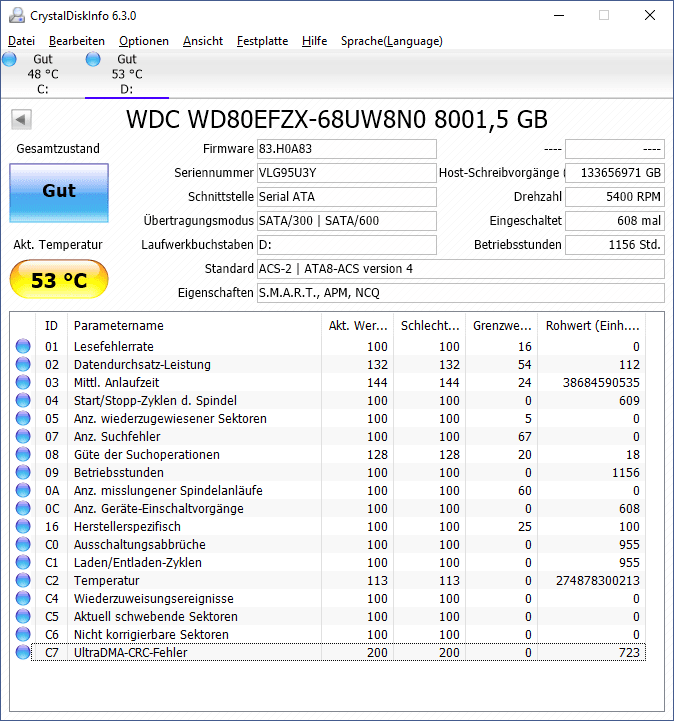Click the status orb of Ausschaltungsabbrüche row
Image resolution: width=674 pixels, height=721 pixels.
tap(23, 544)
